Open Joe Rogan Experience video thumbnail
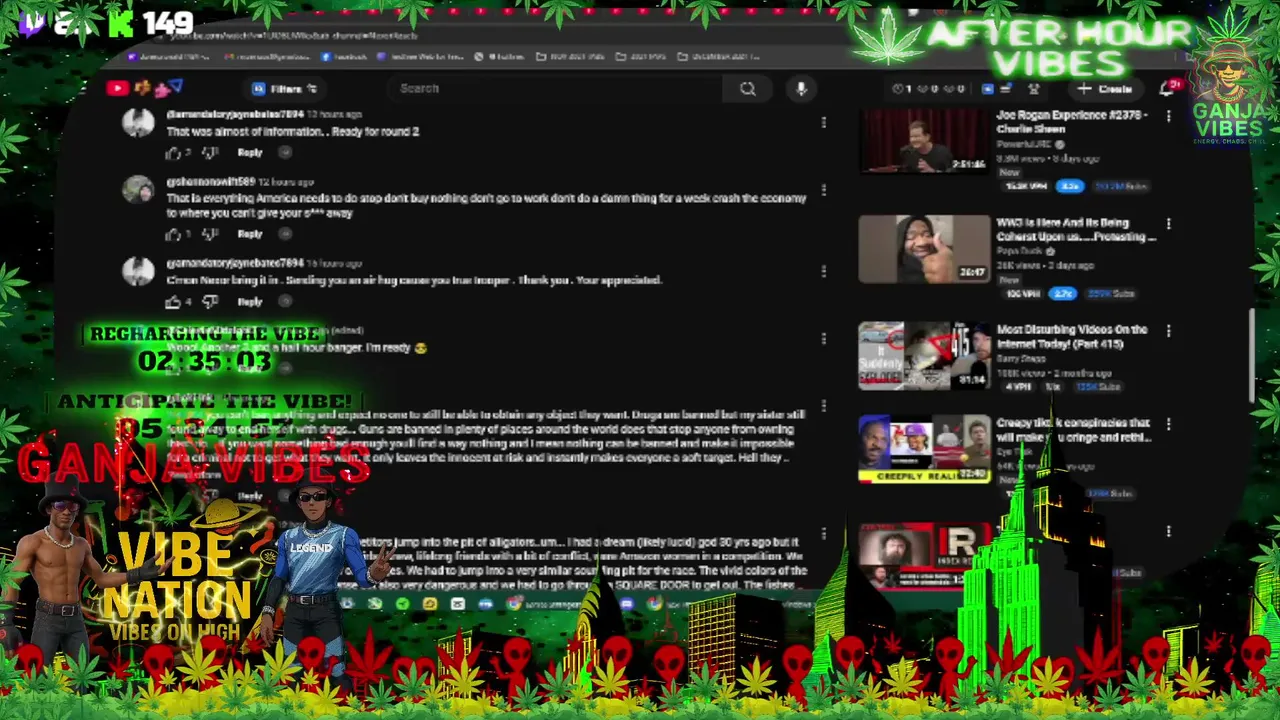This screenshot has width=1280, height=720. [x=924, y=141]
